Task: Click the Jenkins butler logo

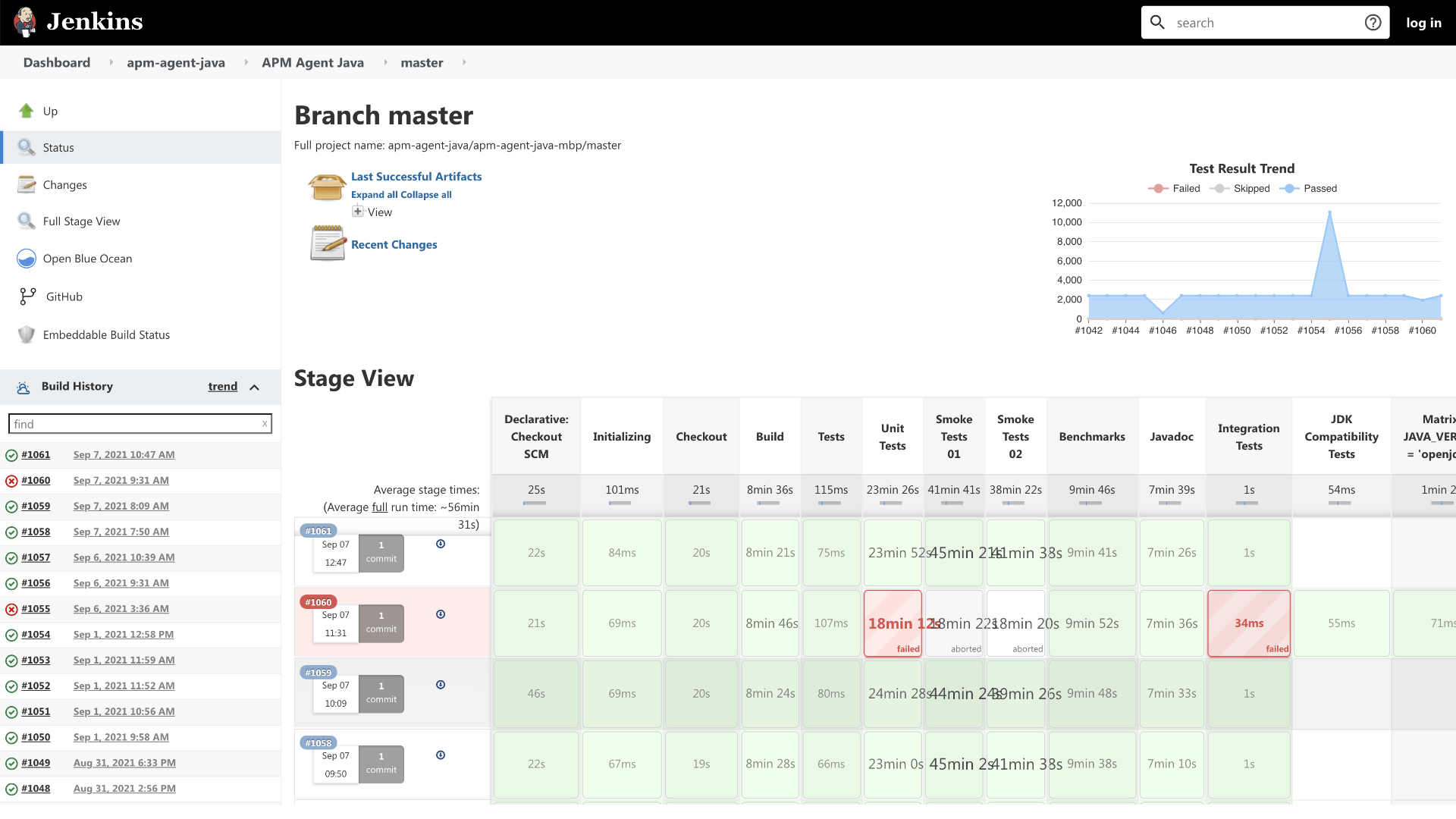Action: click(25, 22)
